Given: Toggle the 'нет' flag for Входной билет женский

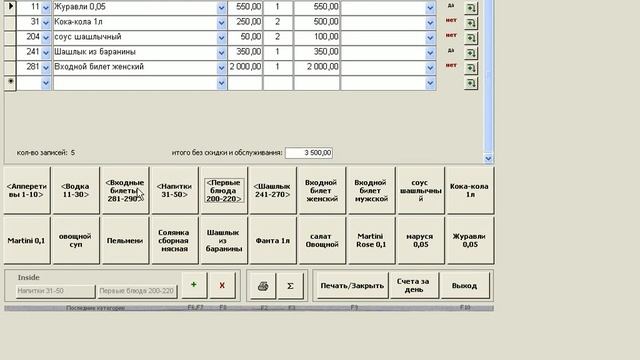Looking at the screenshot, I should point(451,65).
